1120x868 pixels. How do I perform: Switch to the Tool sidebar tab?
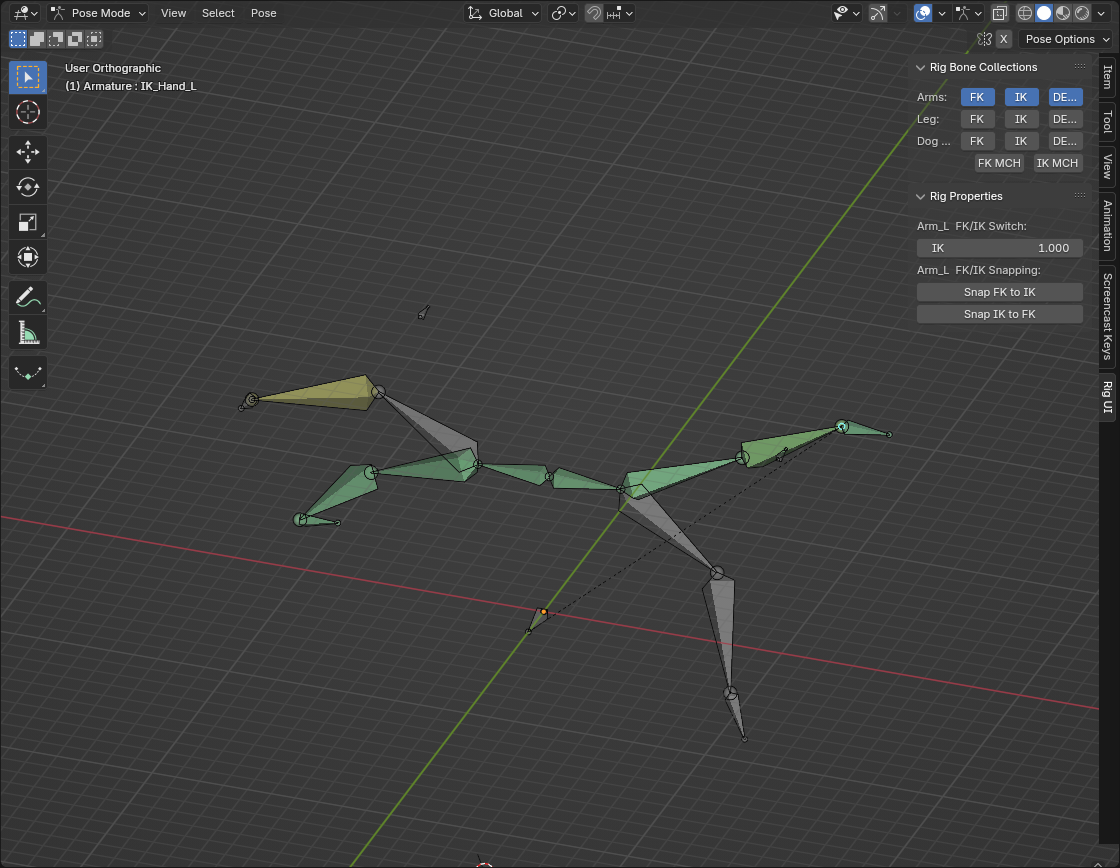click(x=1107, y=121)
